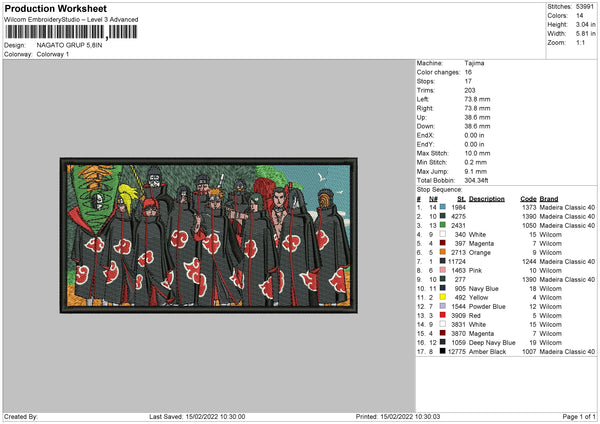Select the min stitch value "0.2 mm"
600x424 pixels.
point(476,162)
